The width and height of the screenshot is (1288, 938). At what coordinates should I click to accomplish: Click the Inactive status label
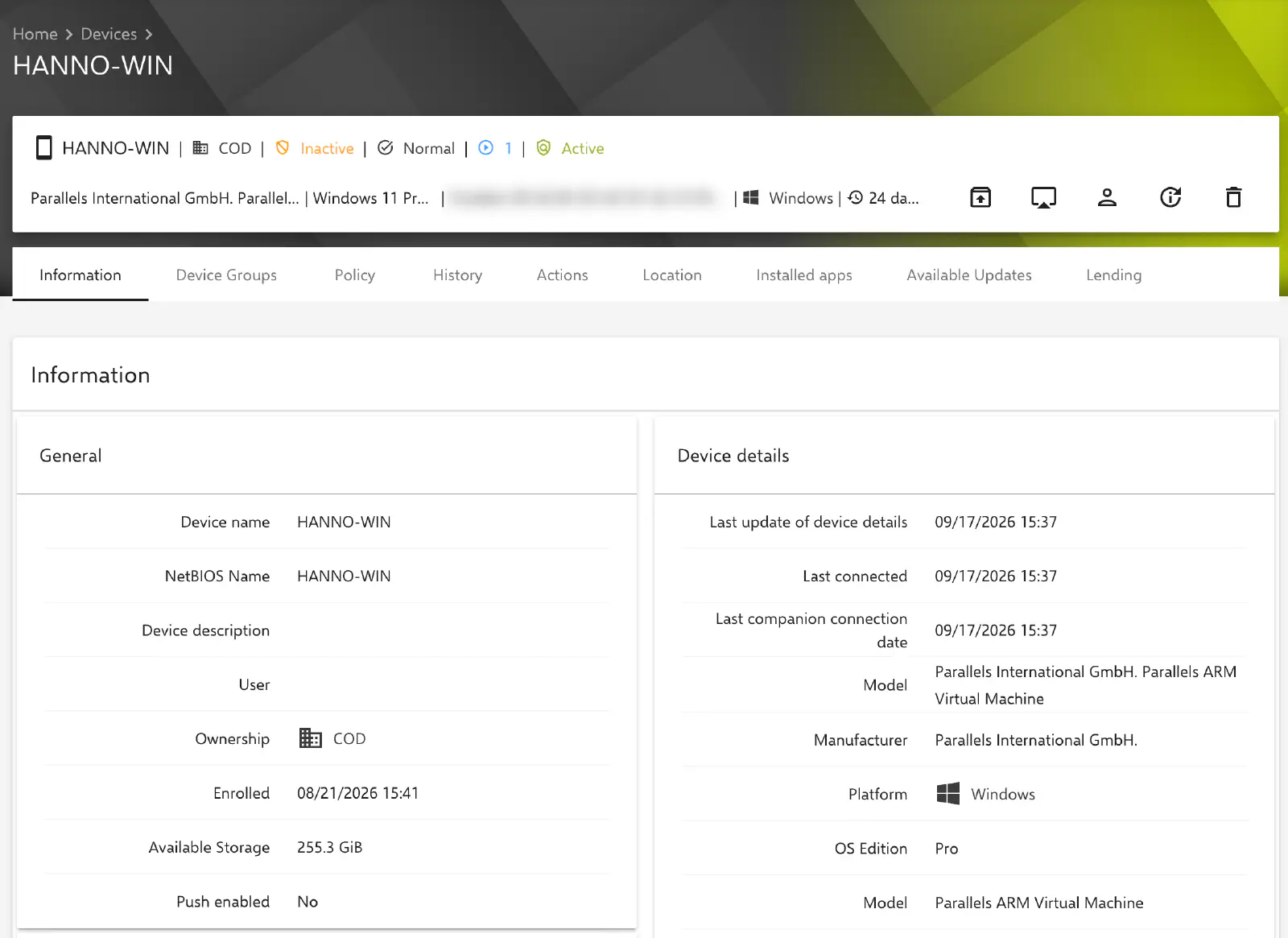(327, 149)
